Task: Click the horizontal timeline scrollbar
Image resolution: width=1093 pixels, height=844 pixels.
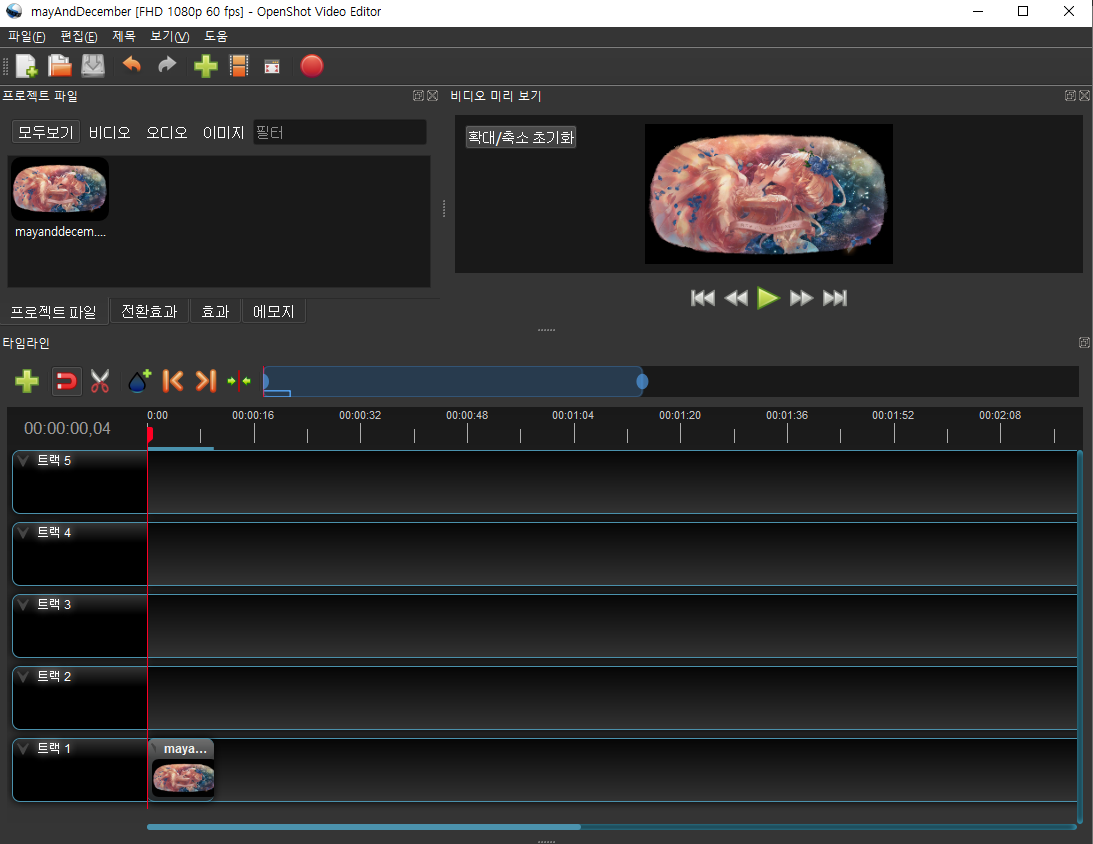Action: point(364,827)
